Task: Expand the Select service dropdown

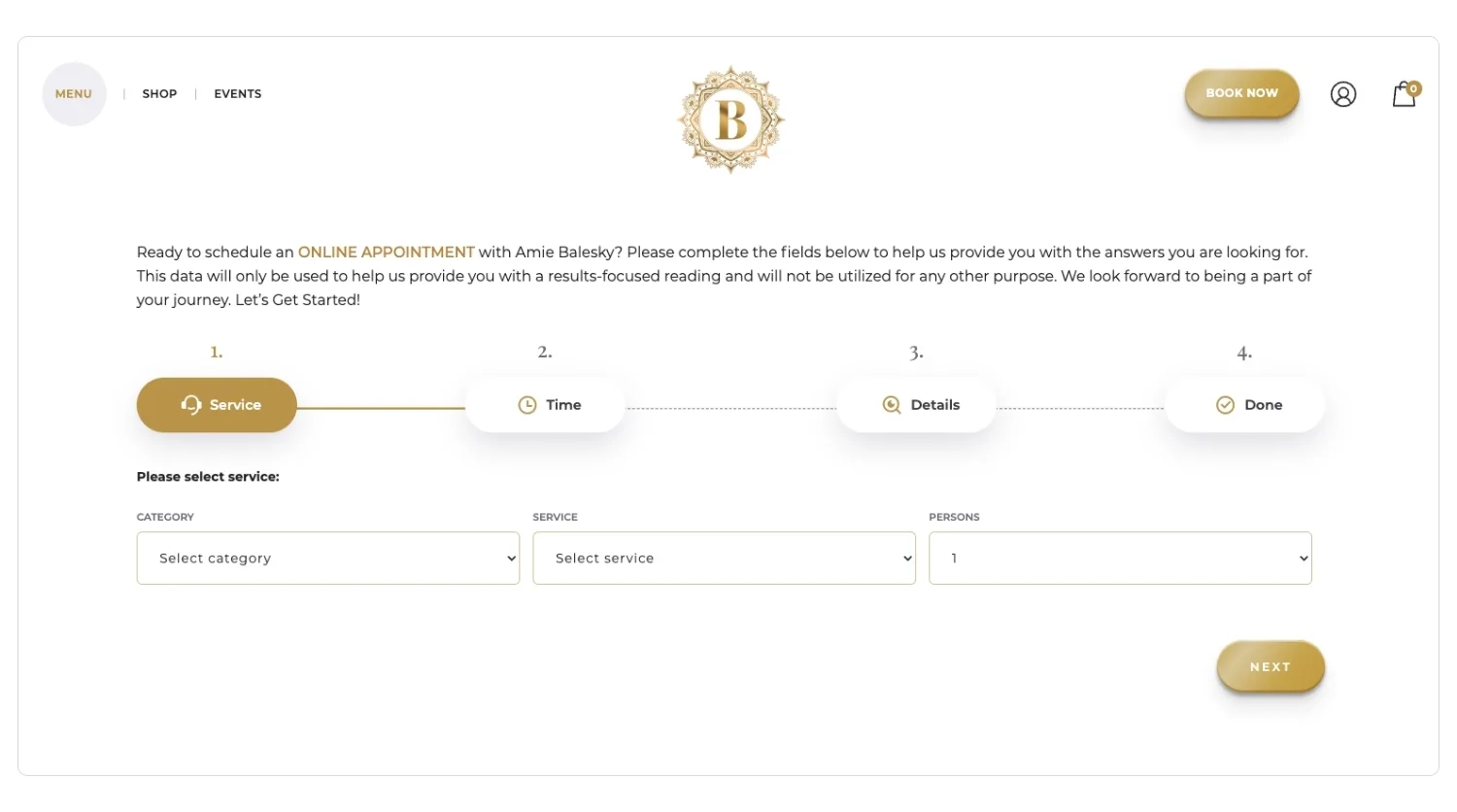Action: pos(724,558)
